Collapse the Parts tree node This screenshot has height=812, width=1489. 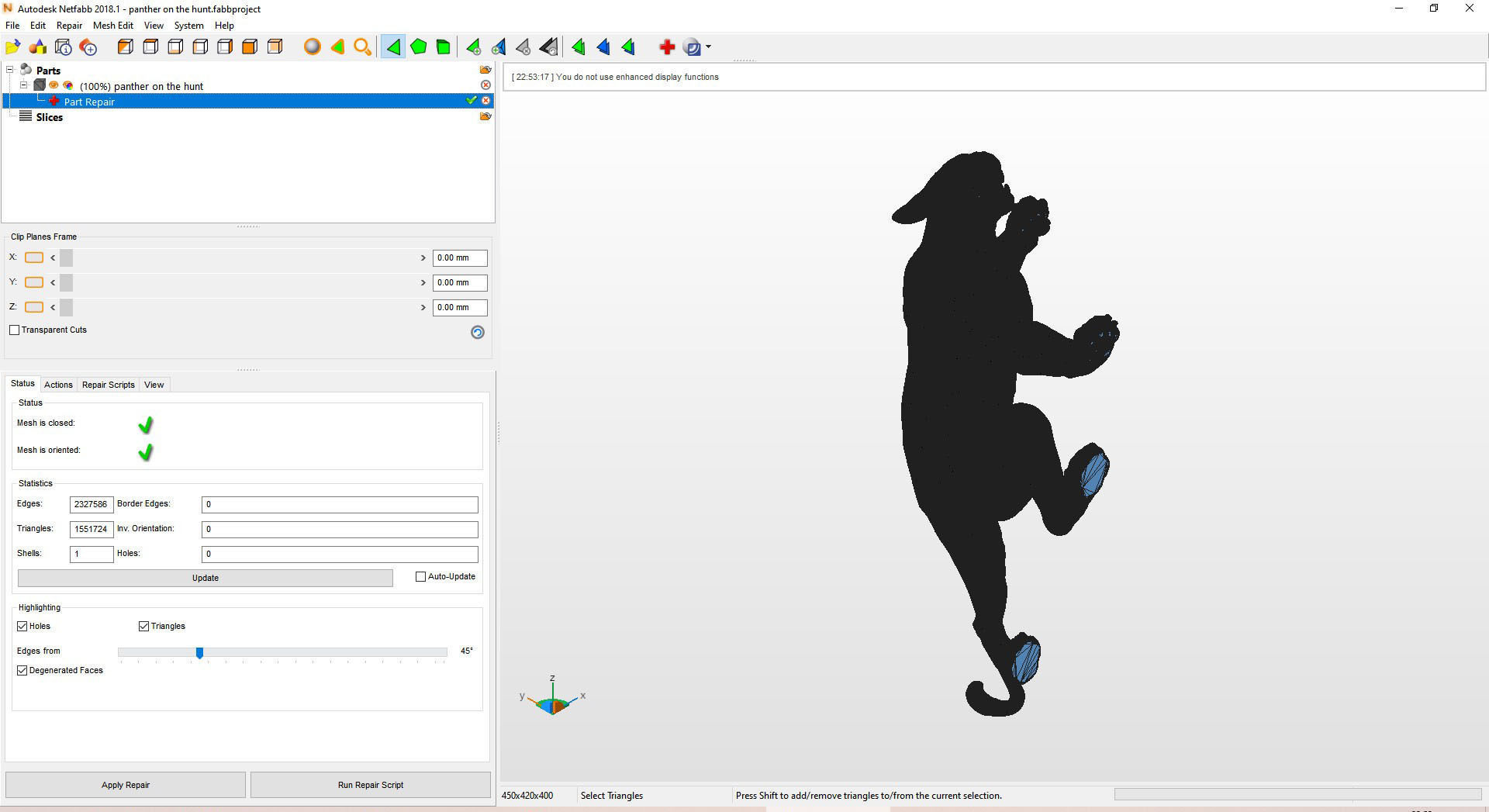click(10, 70)
